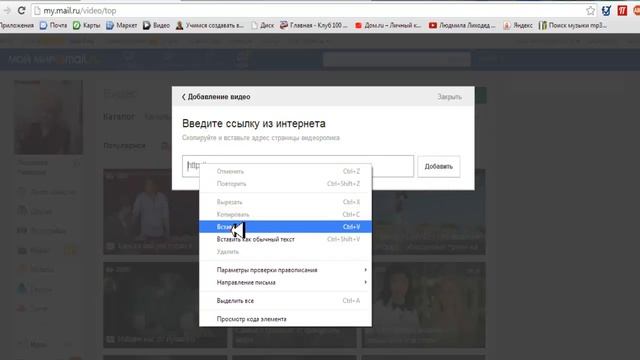Viewport: 640px width, 360px height.
Task: Choose Удалить in context menu
Action: tap(285, 251)
